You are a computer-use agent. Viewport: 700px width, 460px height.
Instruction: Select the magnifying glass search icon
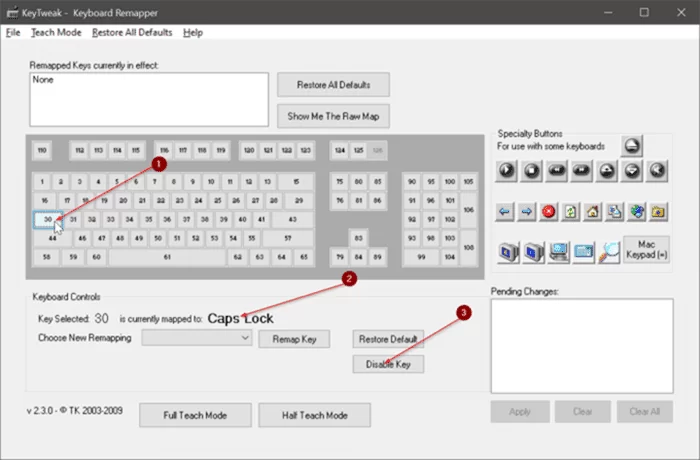coord(609,252)
